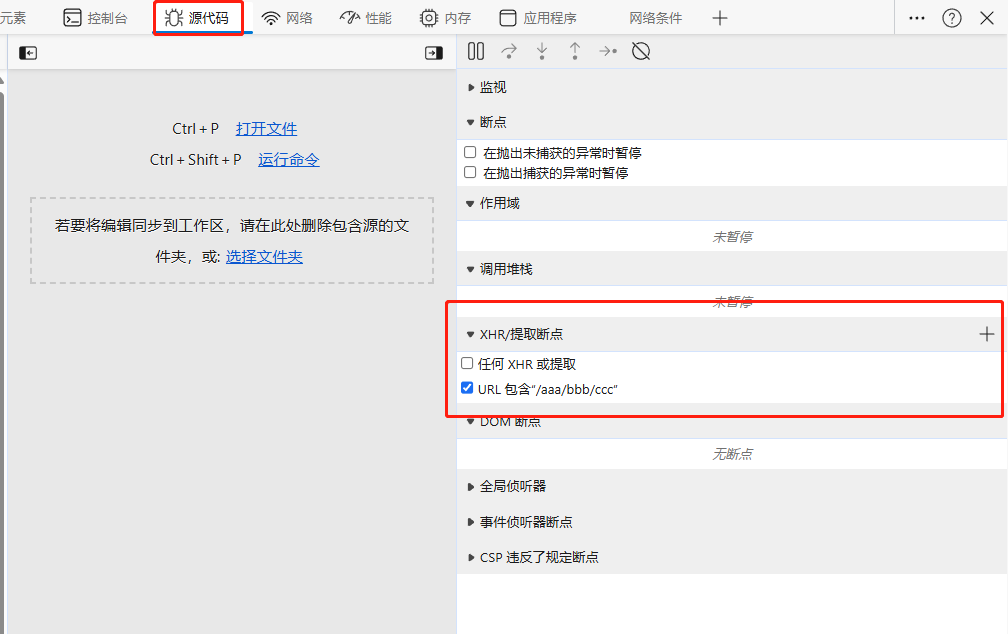The width and height of the screenshot is (1008, 634).
Task: Click the step out of function icon
Action: coord(575,51)
